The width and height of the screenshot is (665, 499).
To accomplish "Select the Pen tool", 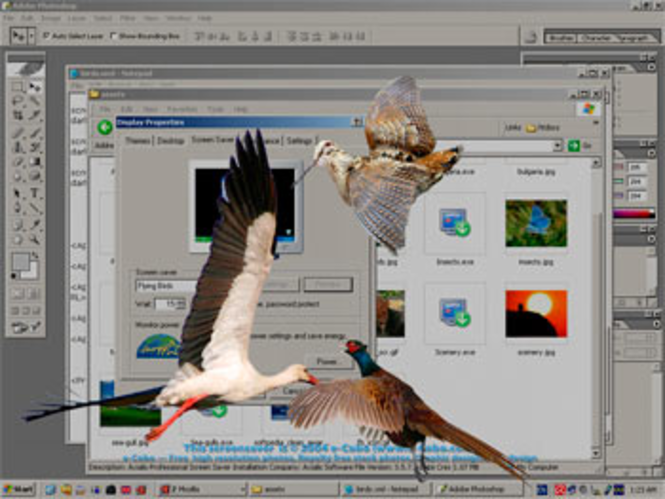I will (x=17, y=208).
